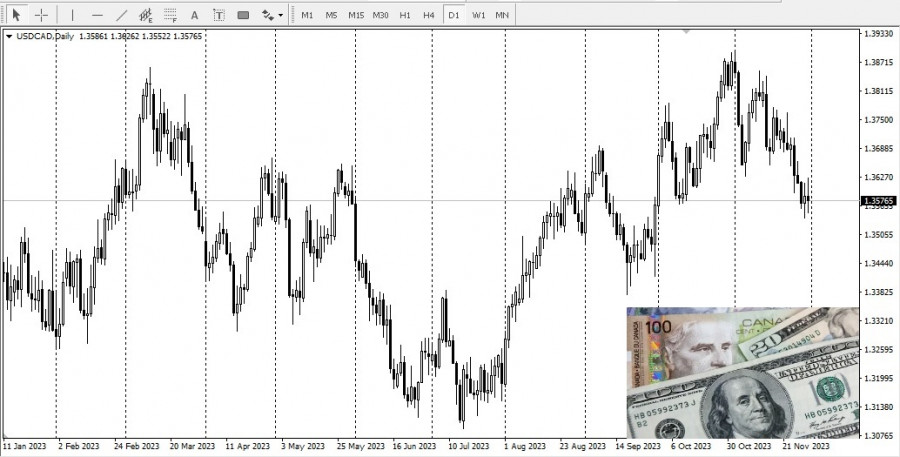Image resolution: width=900 pixels, height=457 pixels.
Task: Click the arrows objects icon
Action: (267, 15)
